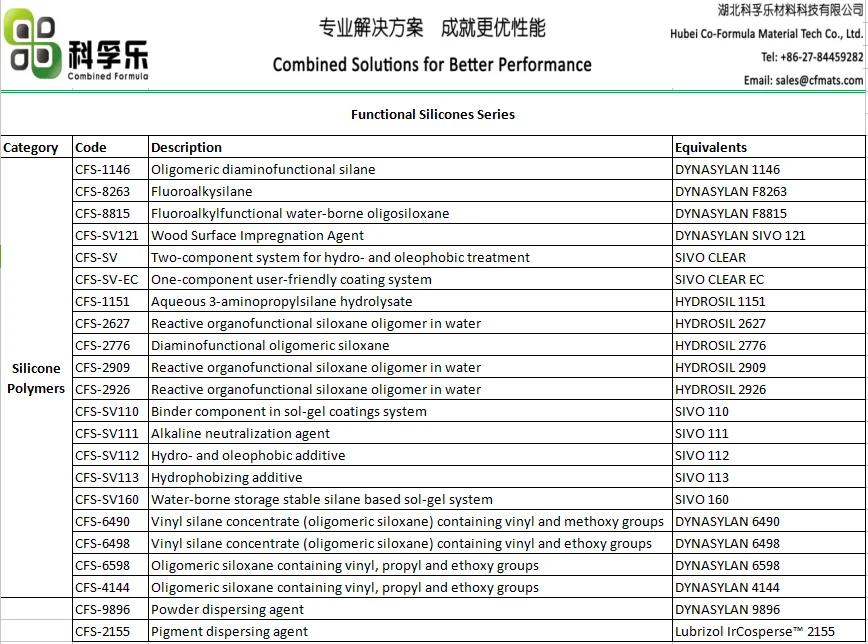This screenshot has height=644, width=868.
Task: Click the Combined Solutions for Better Performance slogan
Action: [432, 65]
